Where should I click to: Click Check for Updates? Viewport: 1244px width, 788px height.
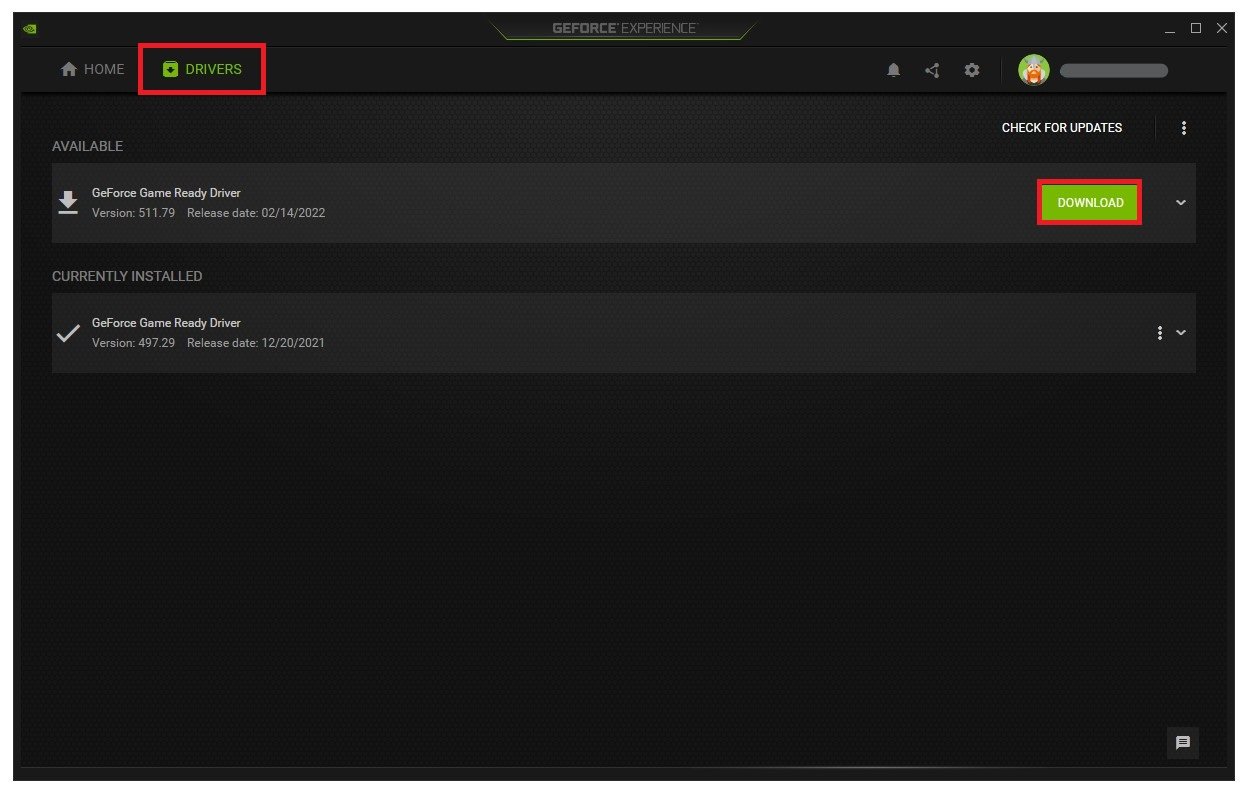pos(1061,128)
